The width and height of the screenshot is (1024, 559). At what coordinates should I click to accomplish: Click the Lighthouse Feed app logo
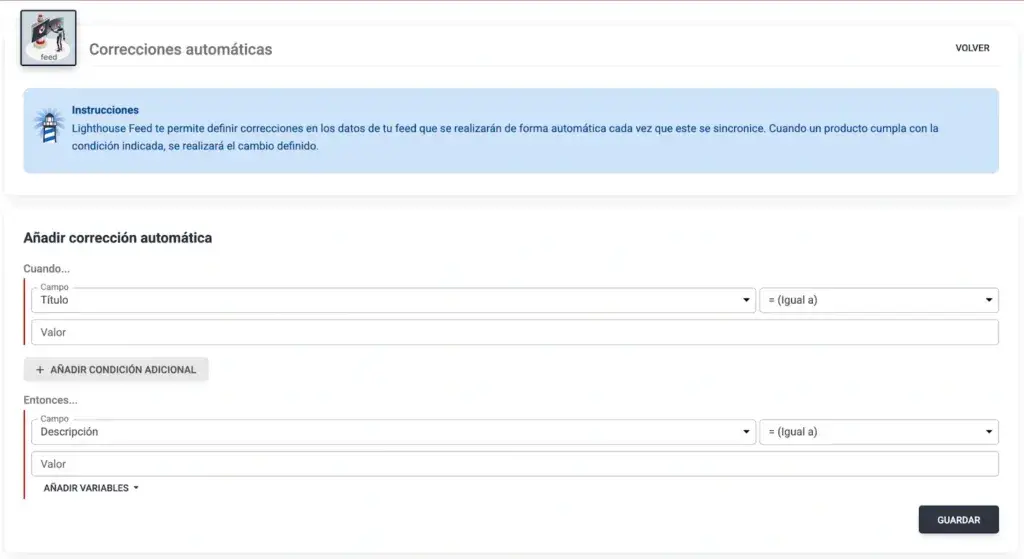[48, 38]
